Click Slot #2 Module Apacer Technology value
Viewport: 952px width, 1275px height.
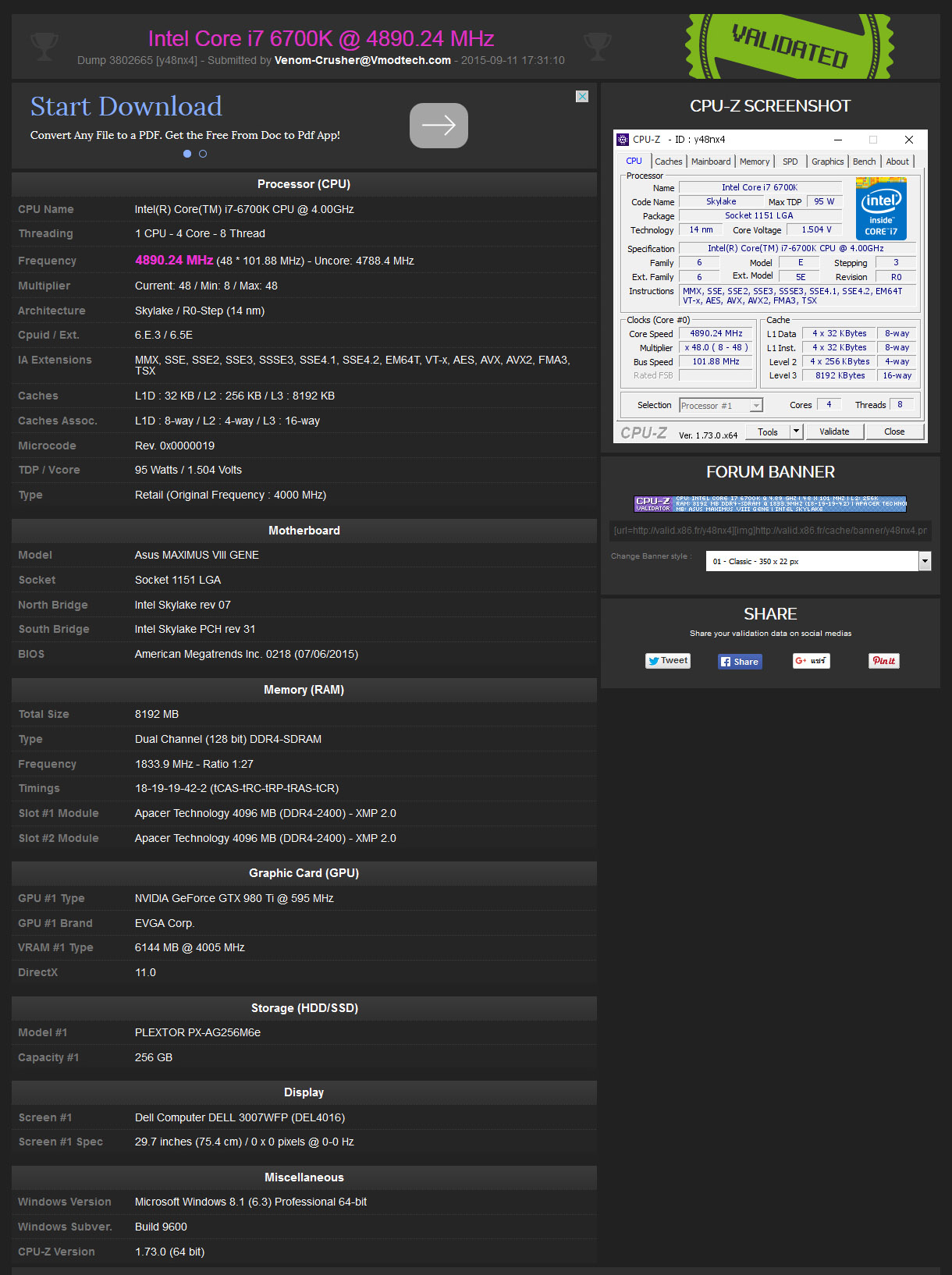(265, 838)
